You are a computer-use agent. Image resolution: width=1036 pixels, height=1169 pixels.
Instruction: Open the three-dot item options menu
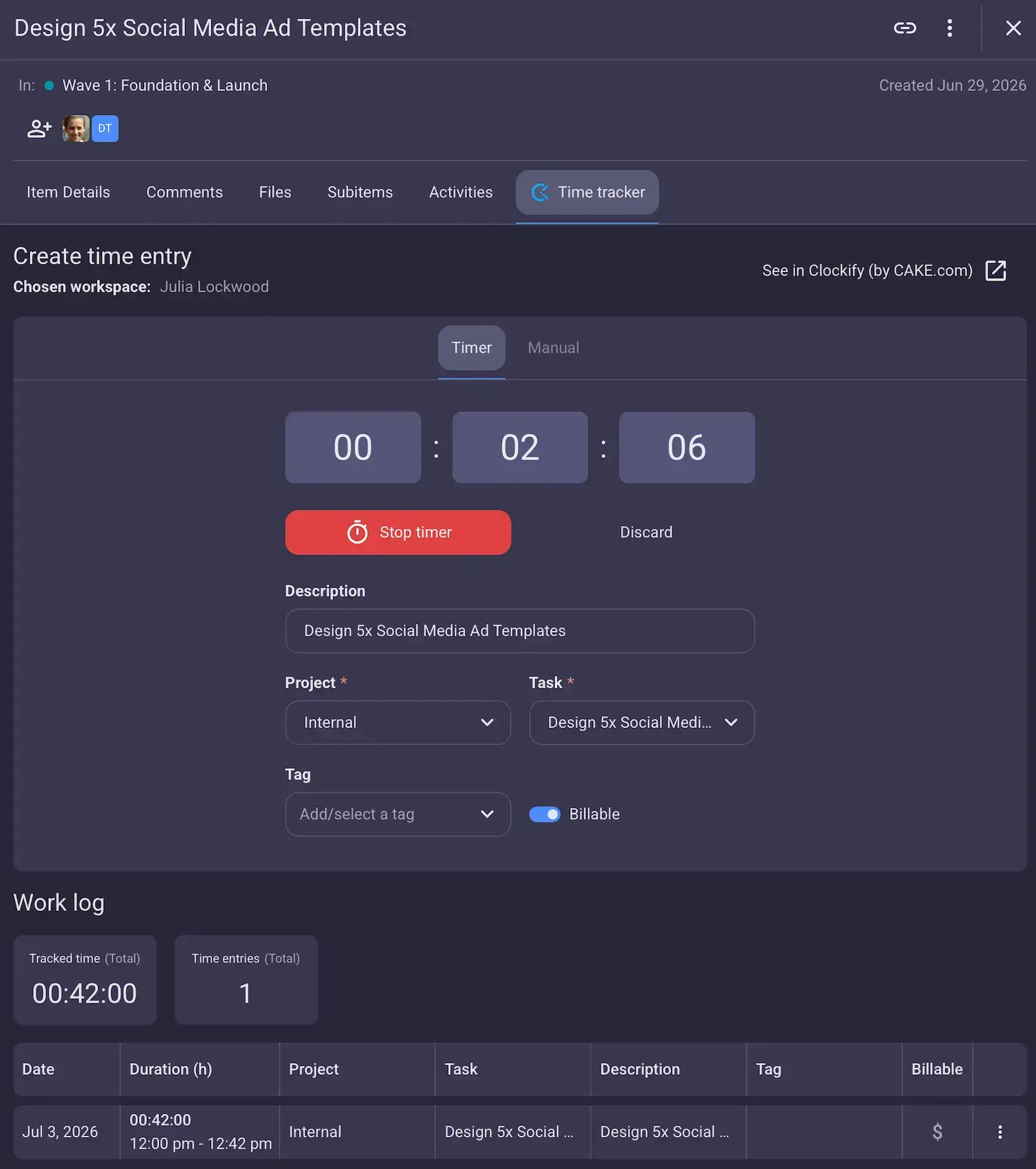(x=950, y=28)
